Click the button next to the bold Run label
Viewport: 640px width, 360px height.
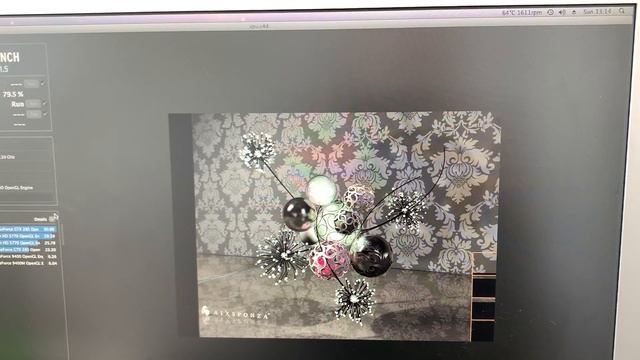33,104
